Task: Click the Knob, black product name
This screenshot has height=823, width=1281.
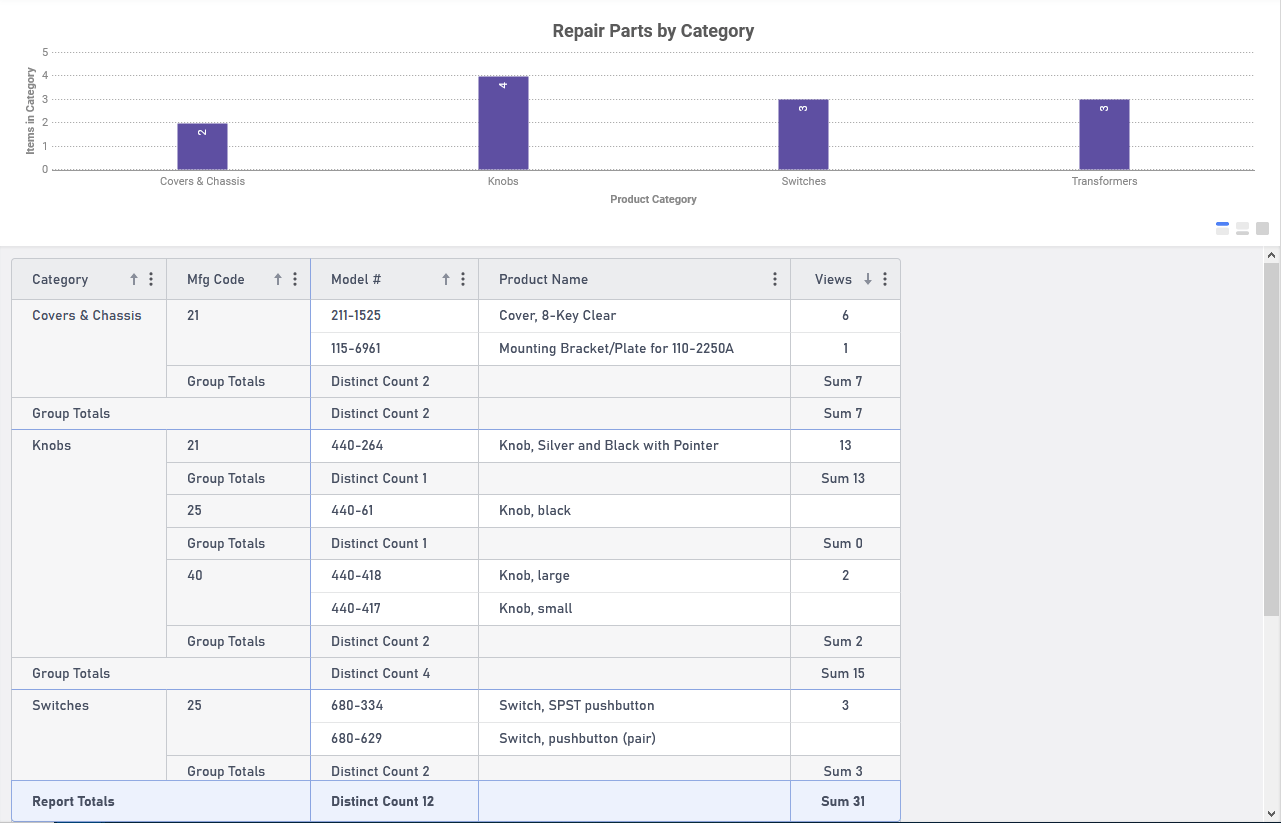Action: pyautogui.click(x=535, y=510)
